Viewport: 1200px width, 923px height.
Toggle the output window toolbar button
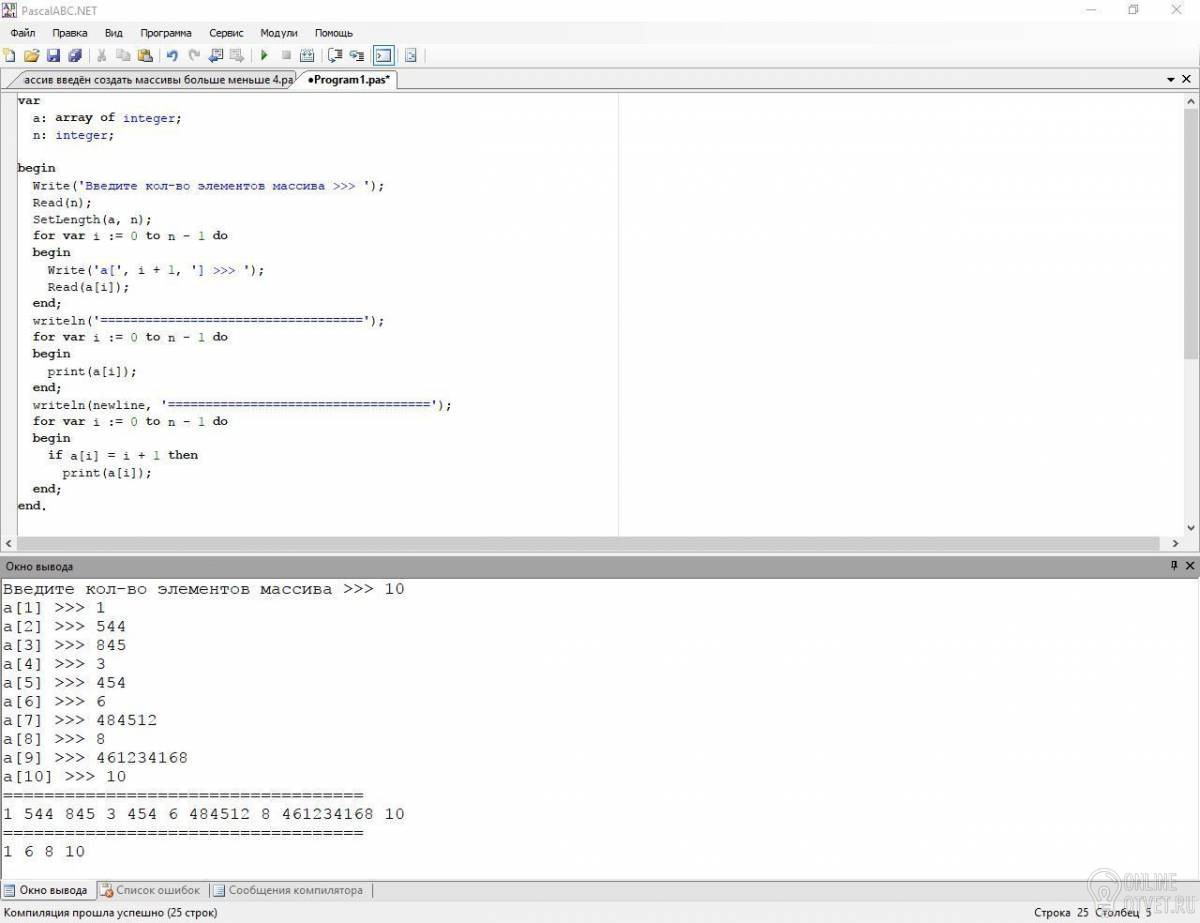(383, 56)
